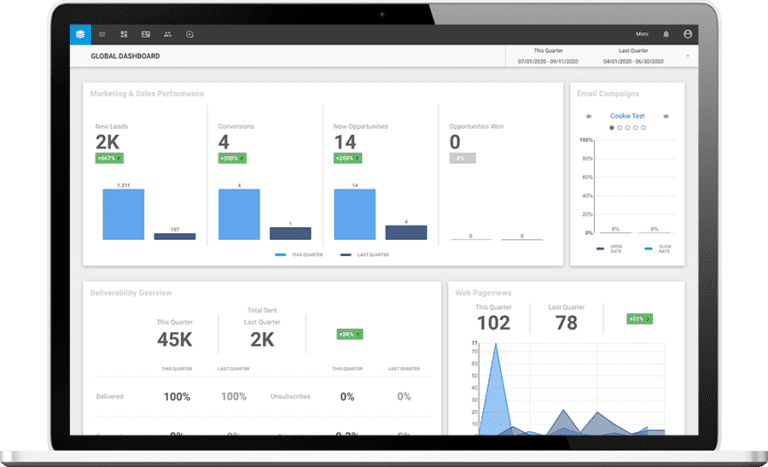Image resolution: width=768 pixels, height=467 pixels.
Task: Select the last campaign pagination dot
Action: (x=644, y=128)
